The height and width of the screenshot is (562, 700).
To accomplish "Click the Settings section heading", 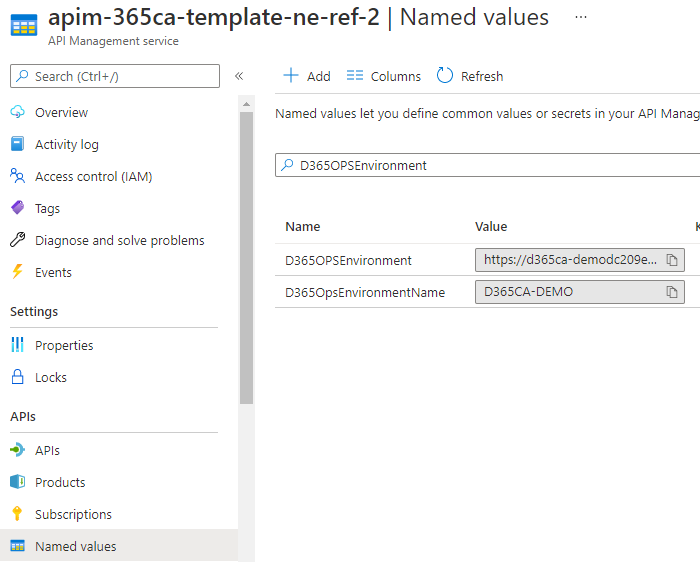I will 34,312.
